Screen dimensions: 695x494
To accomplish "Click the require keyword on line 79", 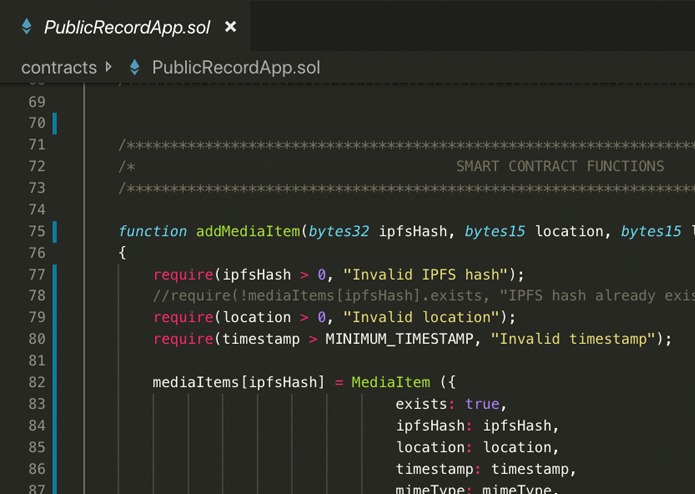I will [183, 317].
